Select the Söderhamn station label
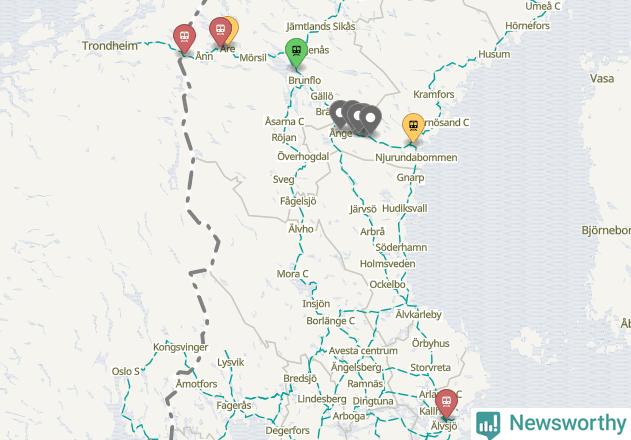This screenshot has width=631, height=440. pos(401,247)
